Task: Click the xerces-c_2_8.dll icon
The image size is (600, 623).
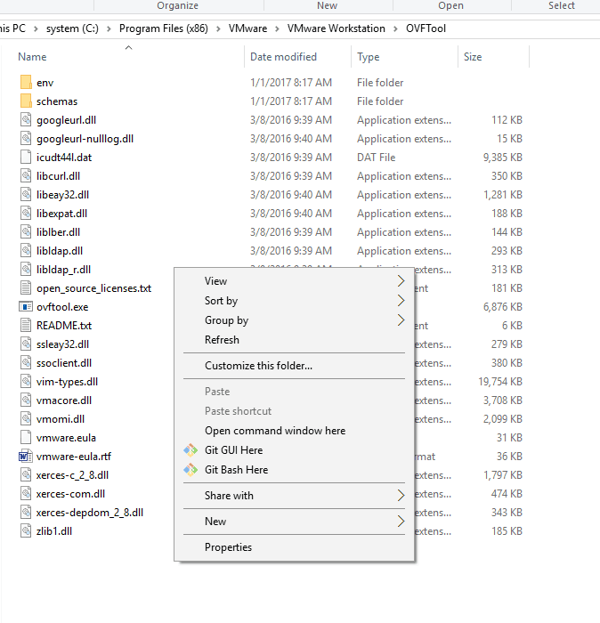Action: tap(25, 474)
